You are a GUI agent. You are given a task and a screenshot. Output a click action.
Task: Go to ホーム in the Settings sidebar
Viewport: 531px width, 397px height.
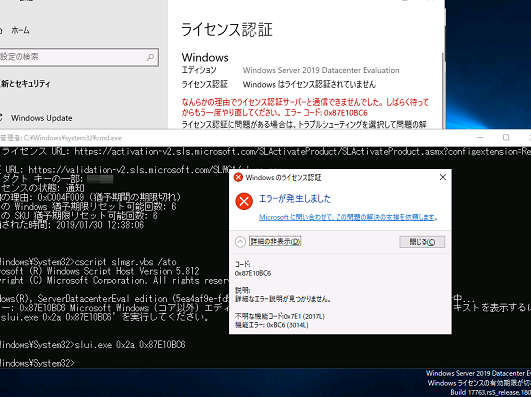(x=20, y=30)
